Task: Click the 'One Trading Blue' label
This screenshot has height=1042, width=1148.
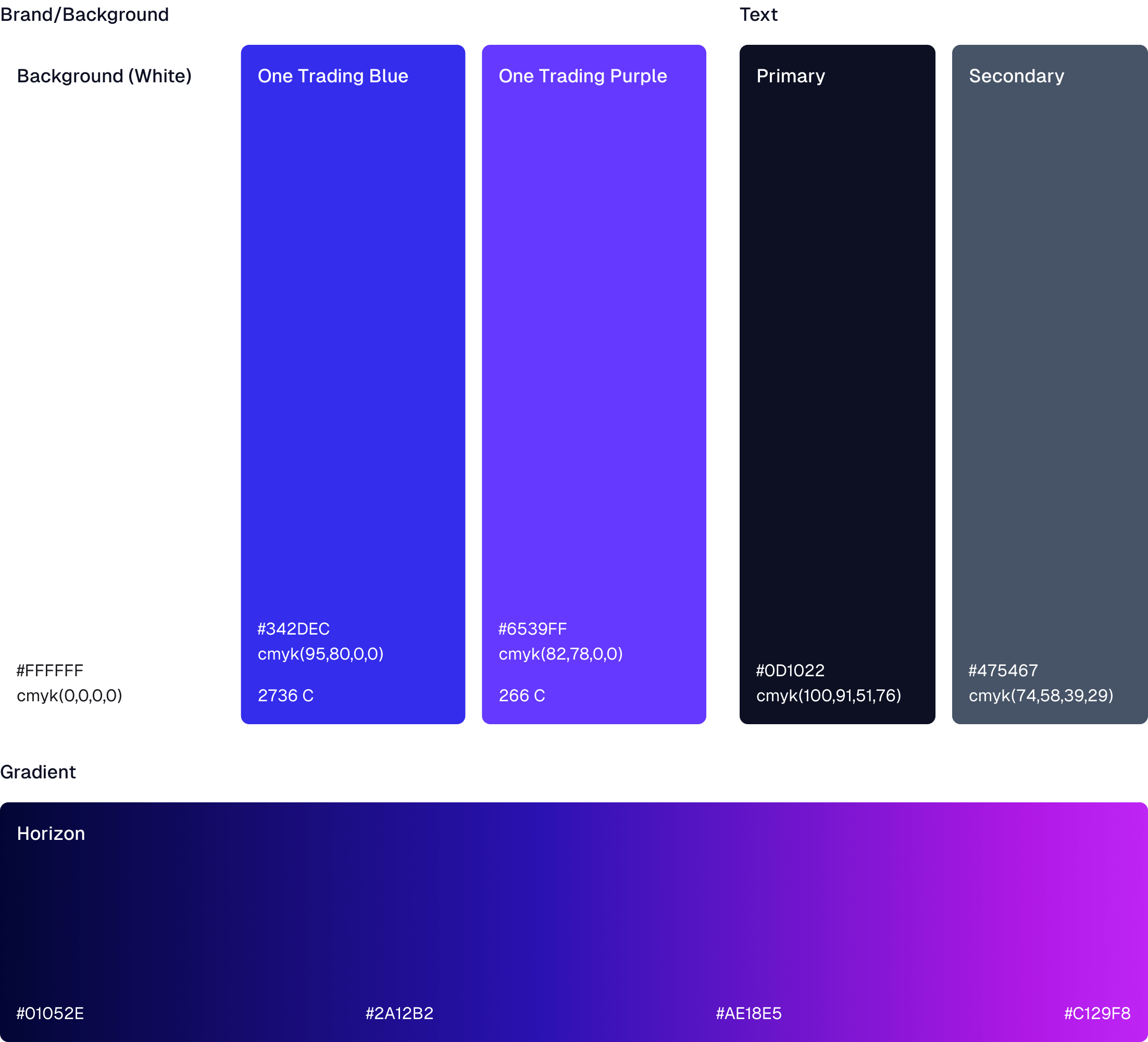Action: coord(333,76)
